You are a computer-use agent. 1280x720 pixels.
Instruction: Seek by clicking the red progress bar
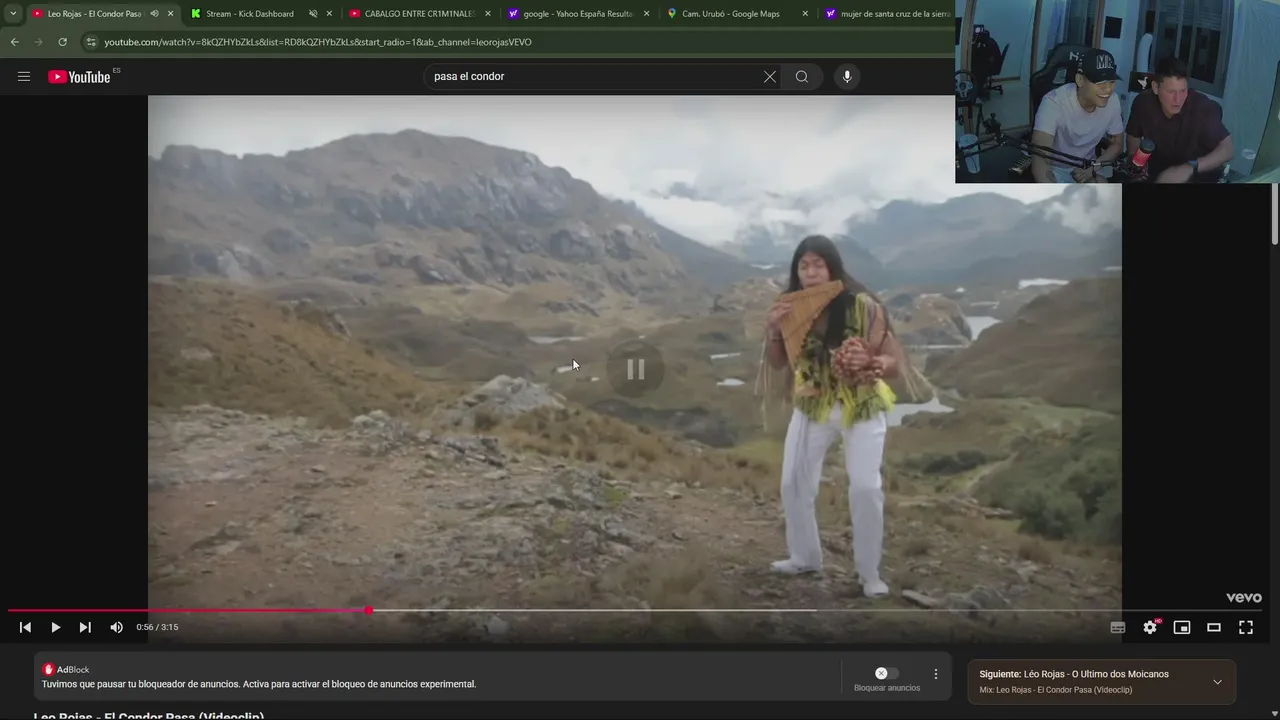coord(188,610)
